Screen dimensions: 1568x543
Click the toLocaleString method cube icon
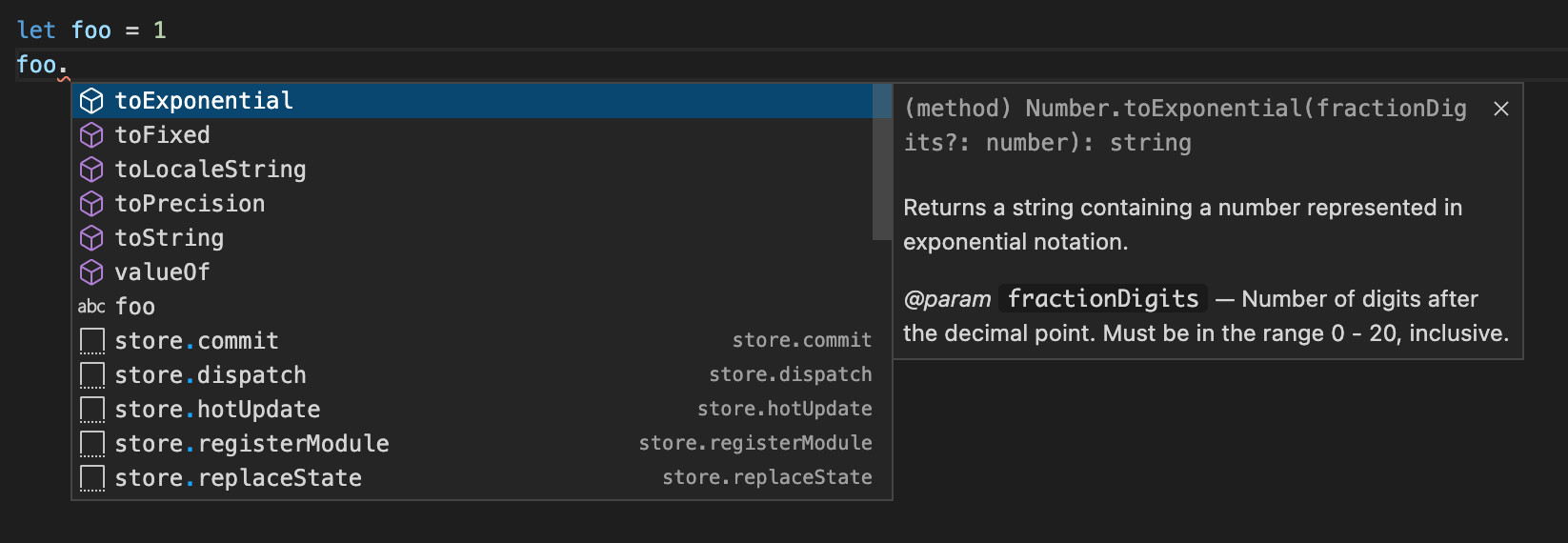point(91,170)
